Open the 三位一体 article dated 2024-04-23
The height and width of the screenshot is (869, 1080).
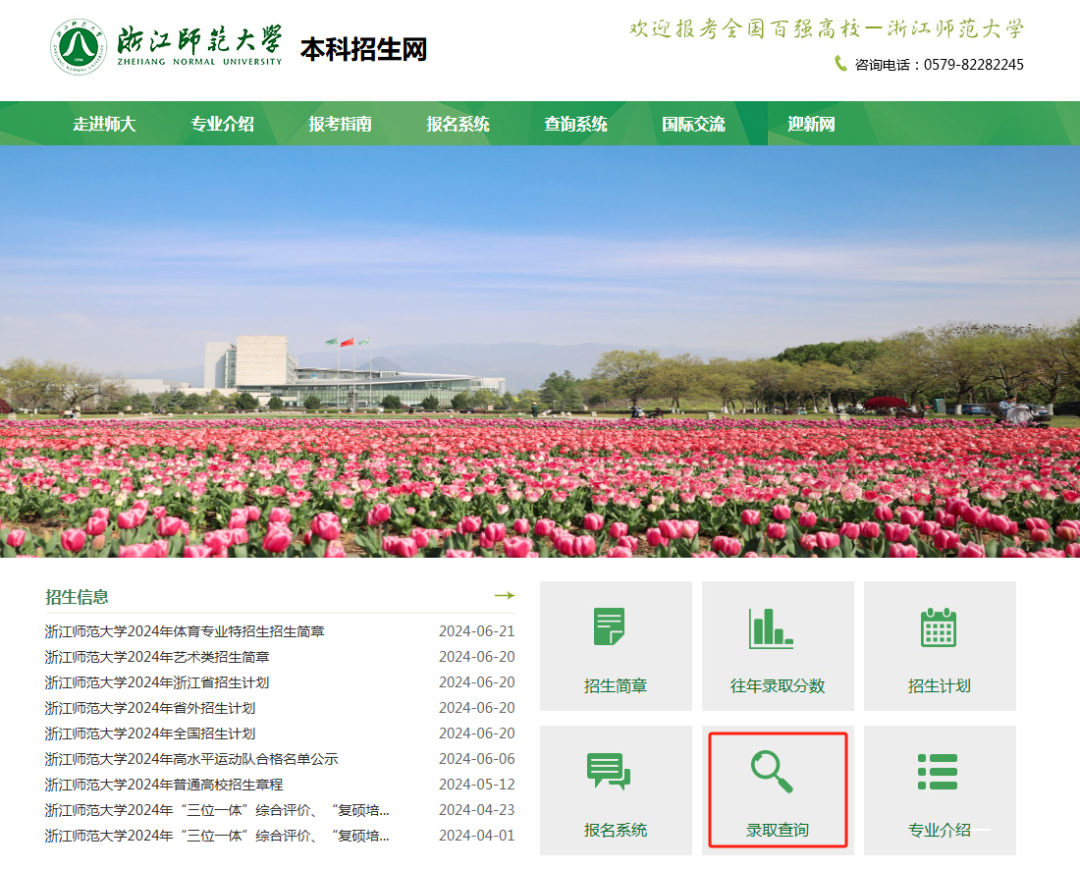point(217,810)
